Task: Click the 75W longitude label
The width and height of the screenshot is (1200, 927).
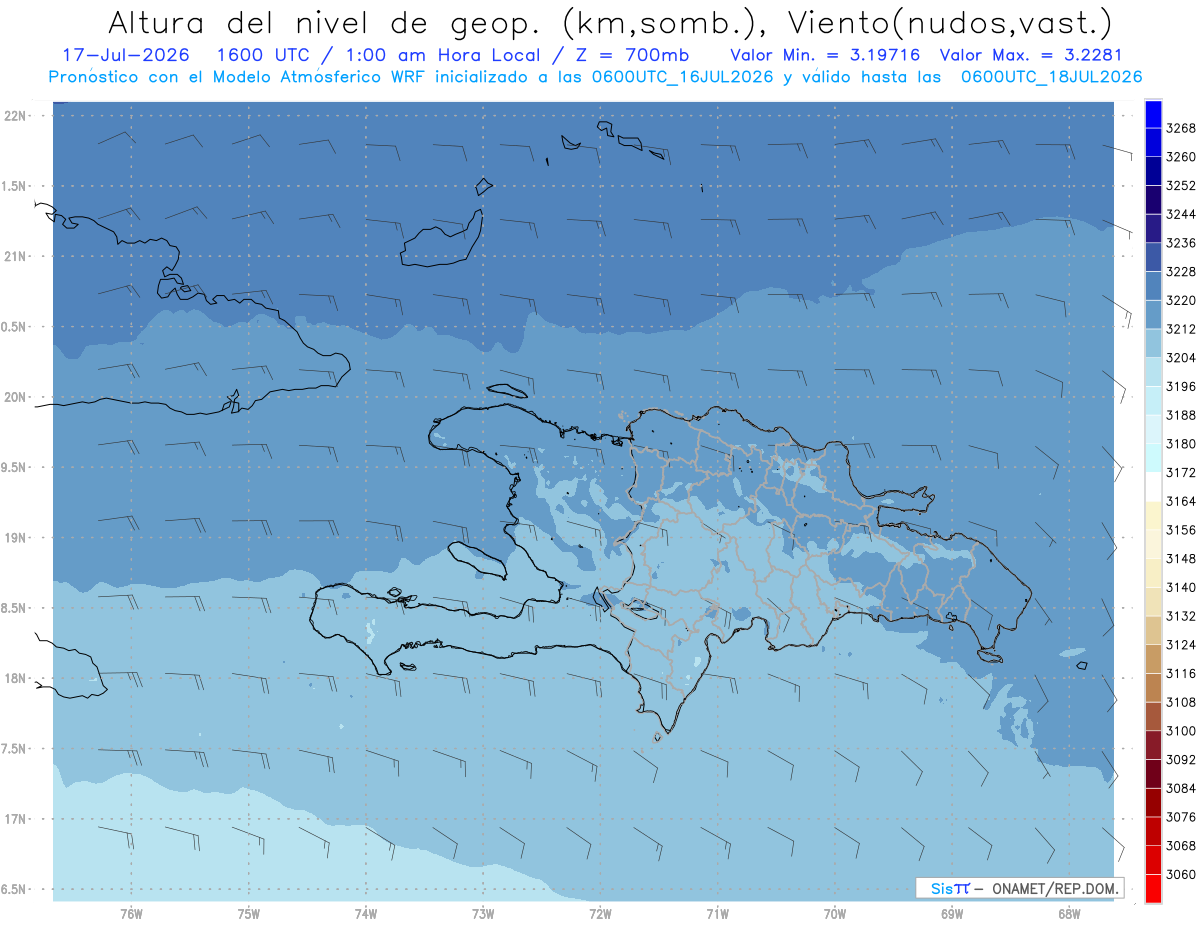Action: point(249,913)
